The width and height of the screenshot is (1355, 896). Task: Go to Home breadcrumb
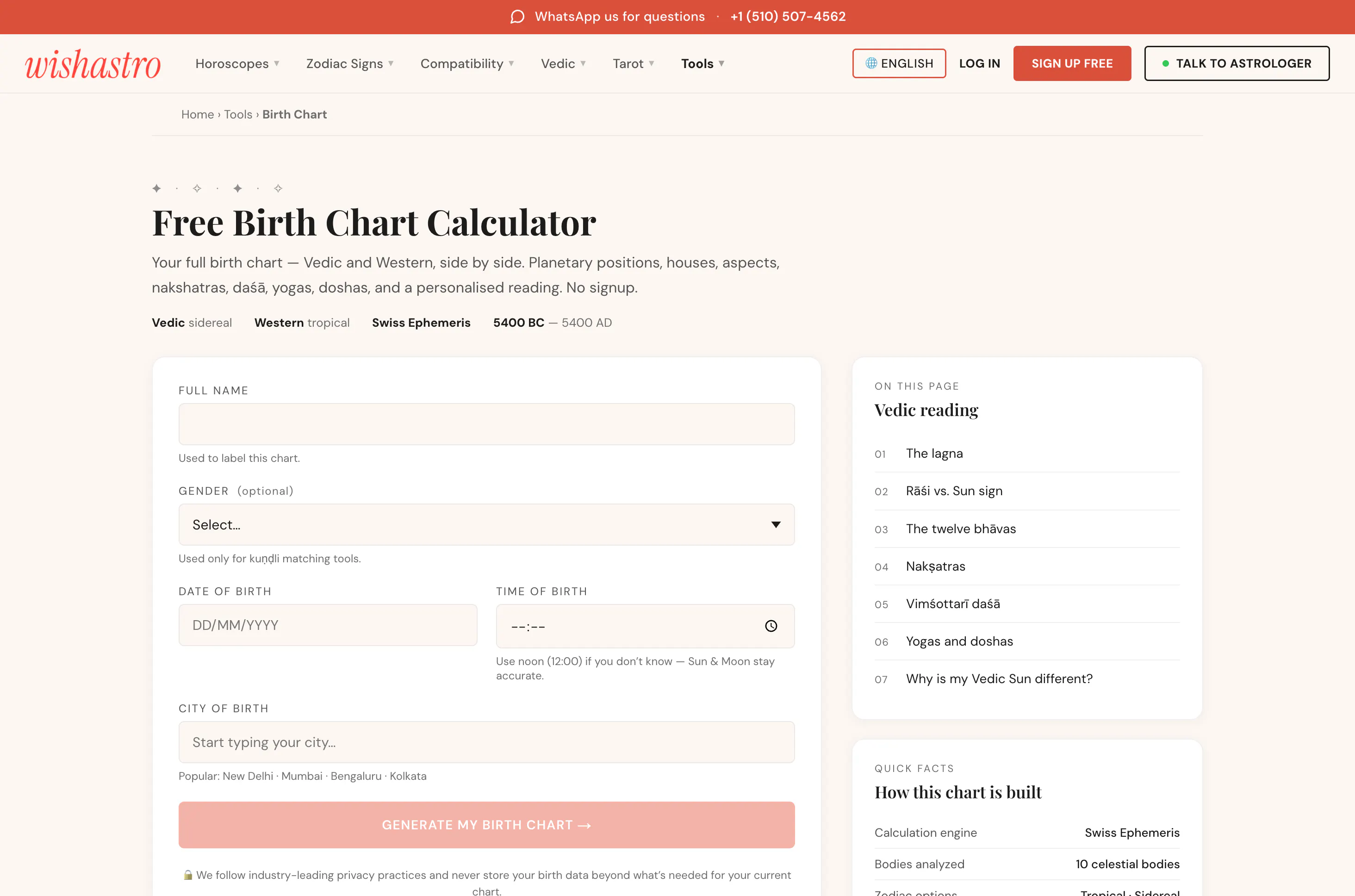pyautogui.click(x=197, y=114)
